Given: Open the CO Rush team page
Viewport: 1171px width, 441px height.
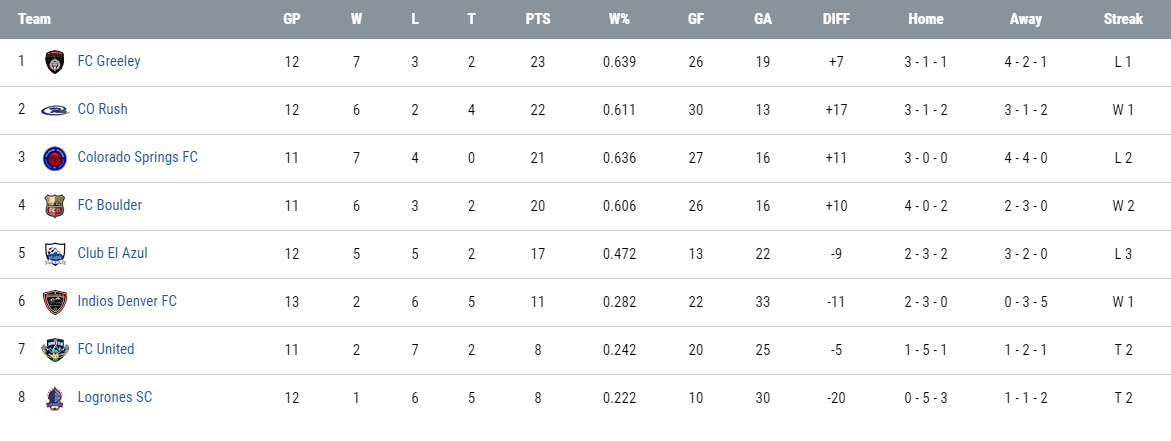Looking at the screenshot, I should 102,109.
